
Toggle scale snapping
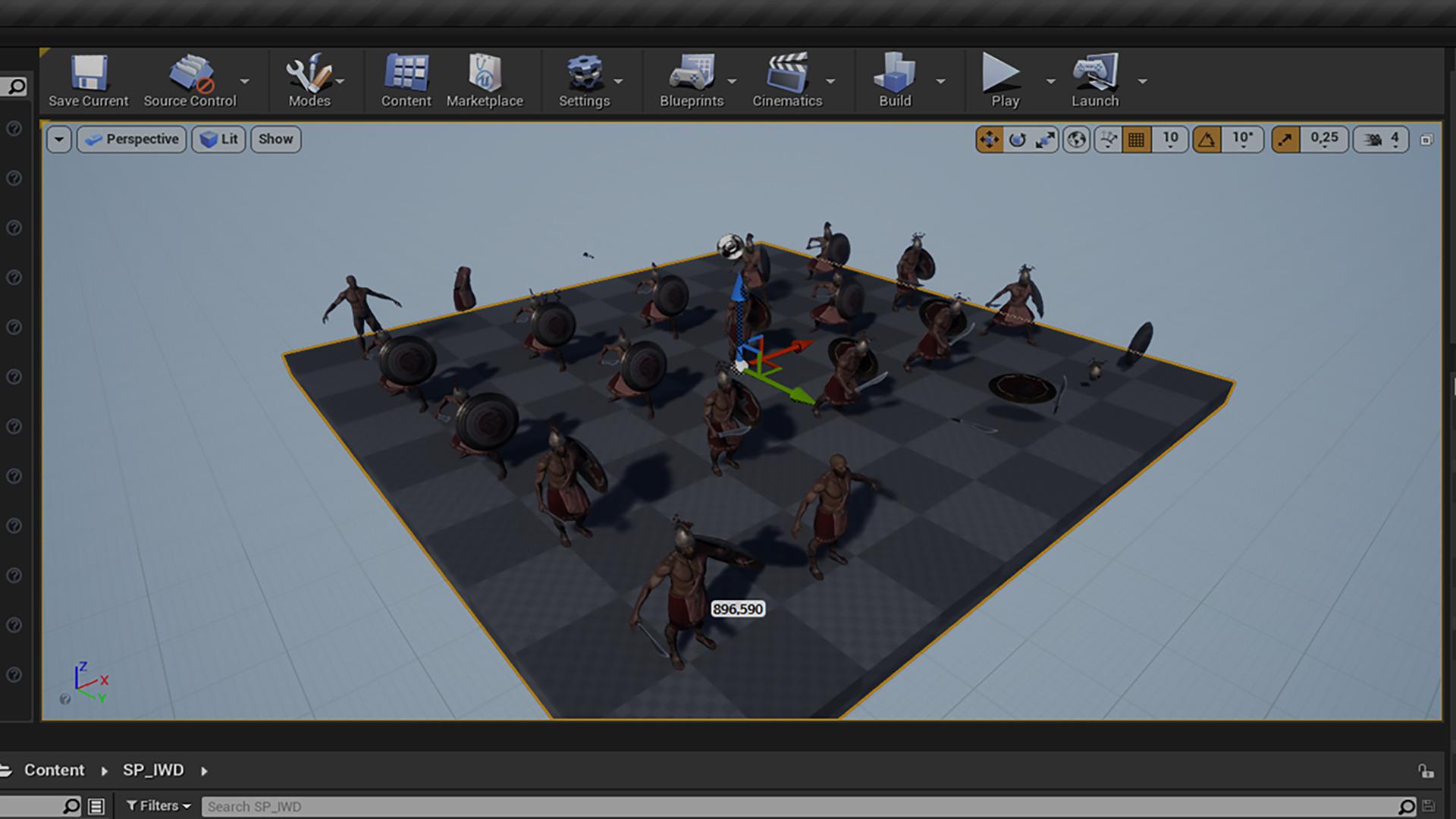coord(1285,140)
